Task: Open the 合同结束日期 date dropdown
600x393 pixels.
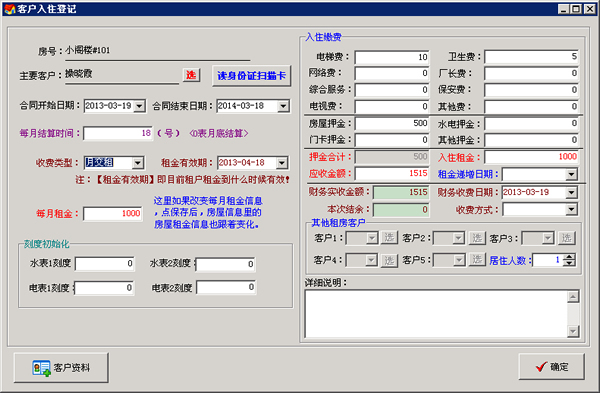Action: pyautogui.click(x=283, y=106)
